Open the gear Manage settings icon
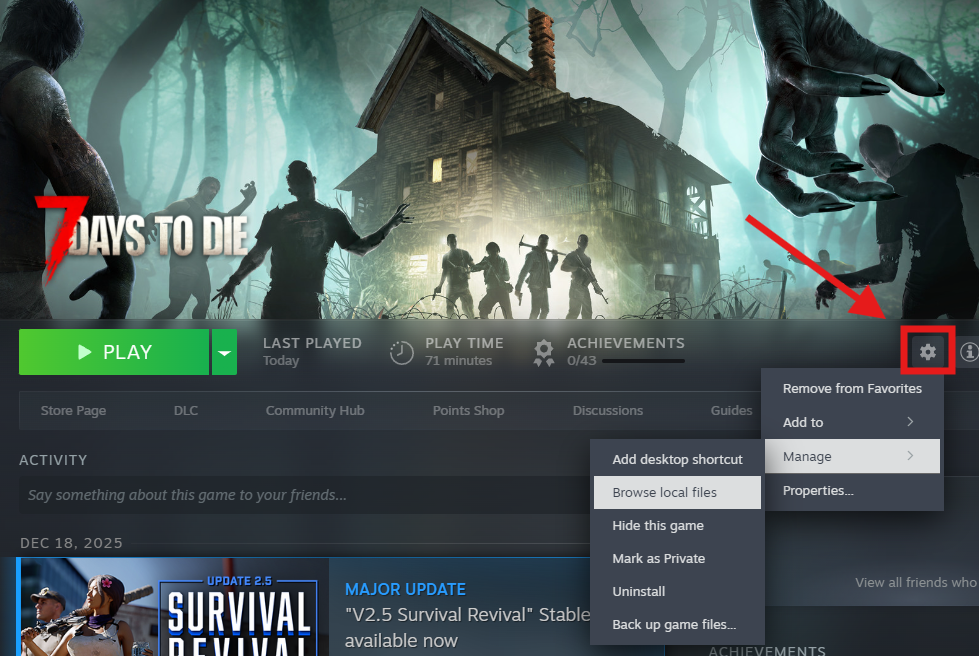 [928, 351]
